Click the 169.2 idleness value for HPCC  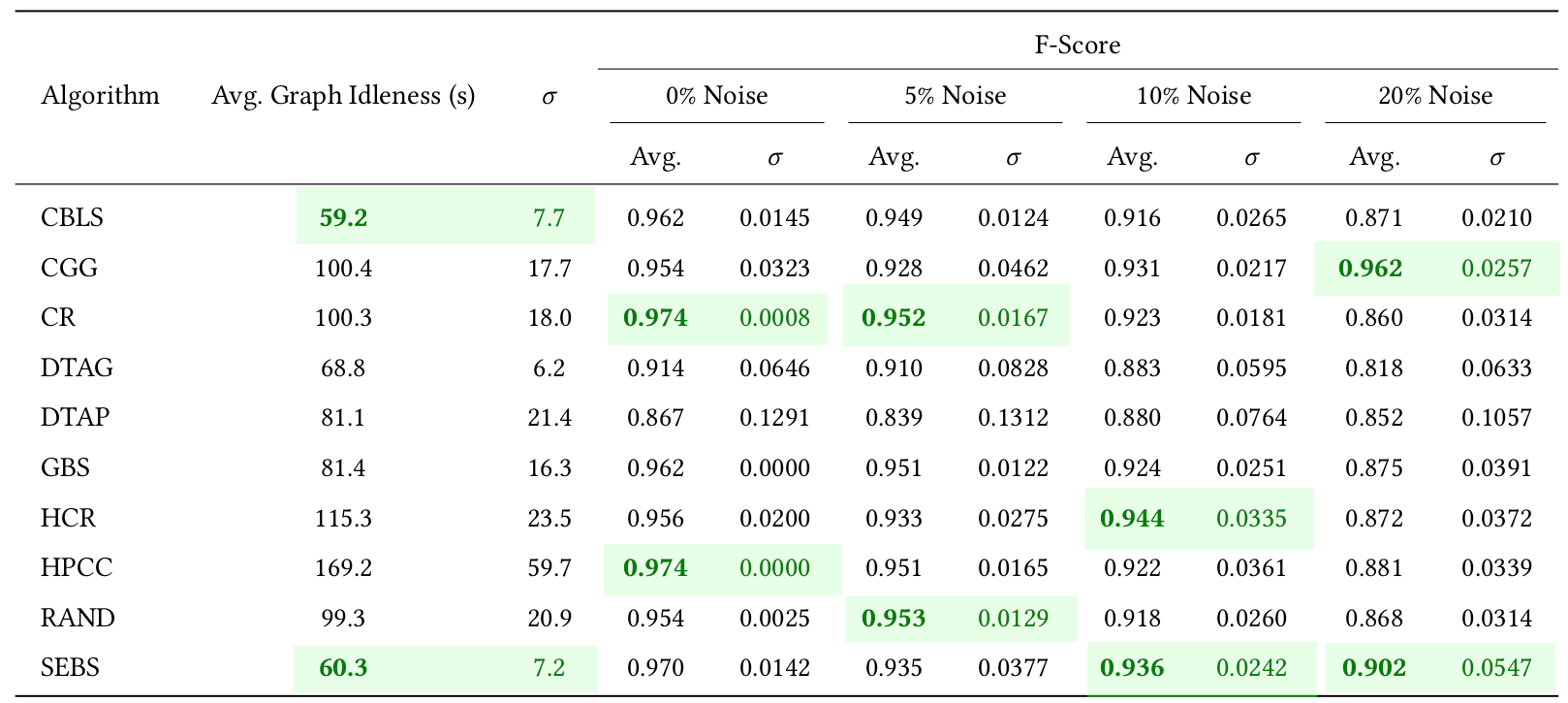(x=343, y=567)
